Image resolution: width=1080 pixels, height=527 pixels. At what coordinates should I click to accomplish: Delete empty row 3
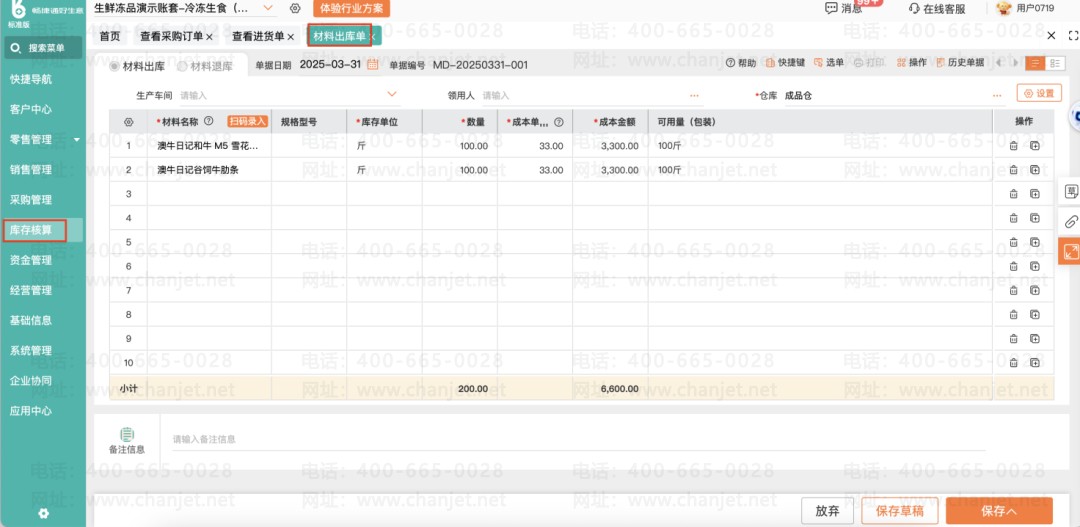pyautogui.click(x=1013, y=194)
